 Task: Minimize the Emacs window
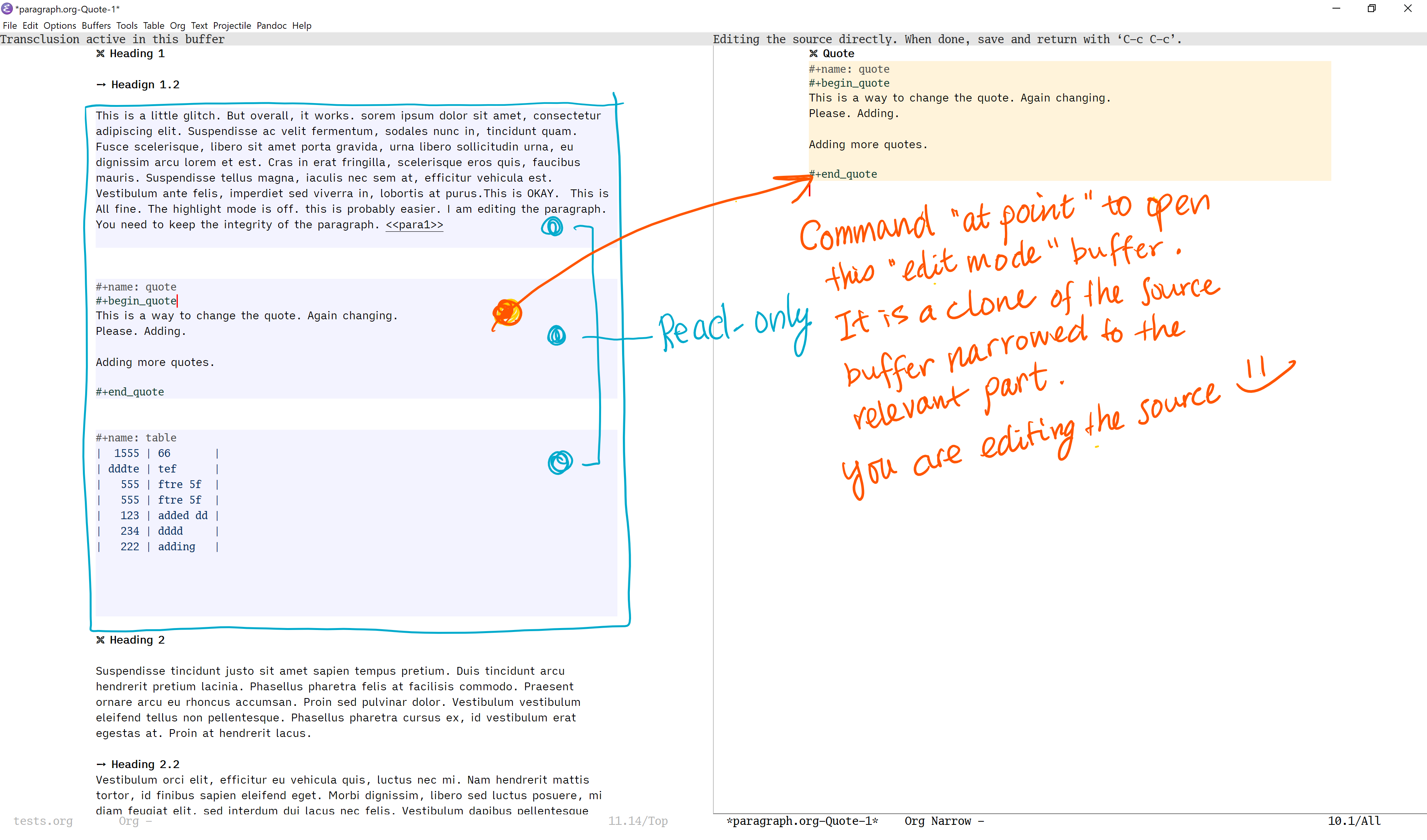1336,9
